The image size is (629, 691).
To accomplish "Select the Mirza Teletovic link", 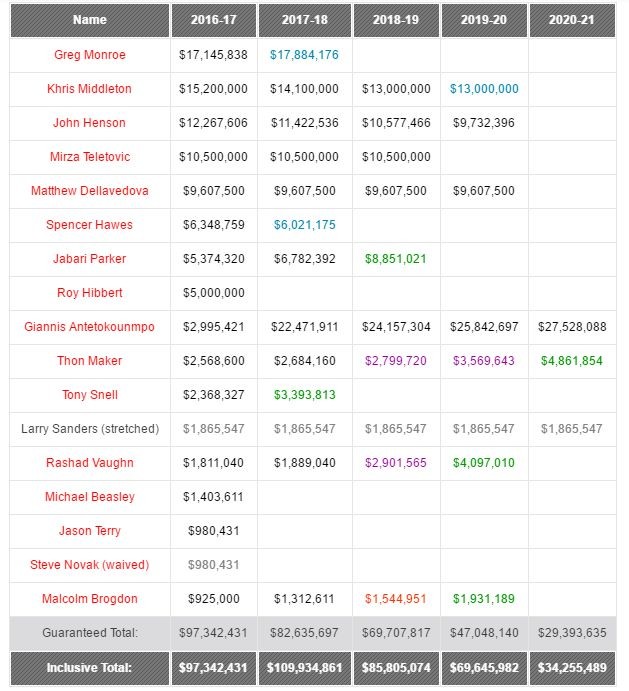I will (90, 157).
